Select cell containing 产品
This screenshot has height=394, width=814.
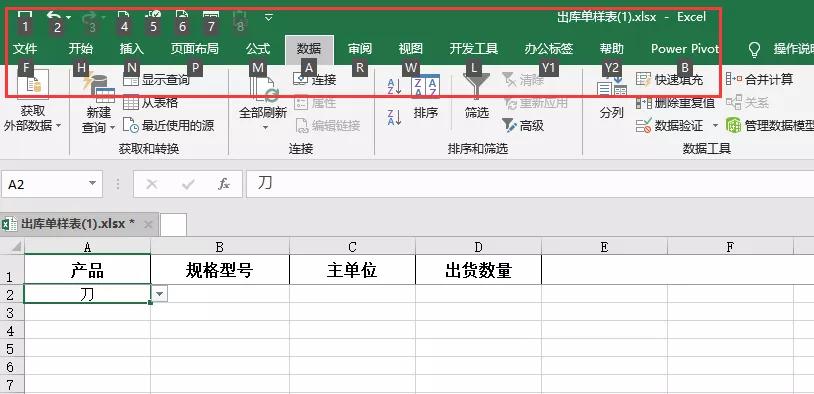coord(87,269)
